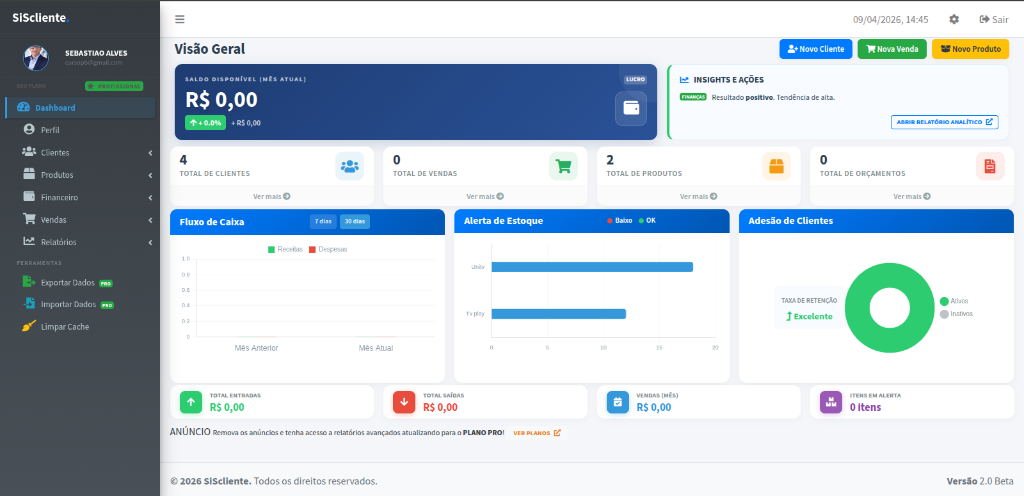1024x496 pixels.
Task: Toggle Receitas legend in cash flow chart
Action: pos(285,249)
